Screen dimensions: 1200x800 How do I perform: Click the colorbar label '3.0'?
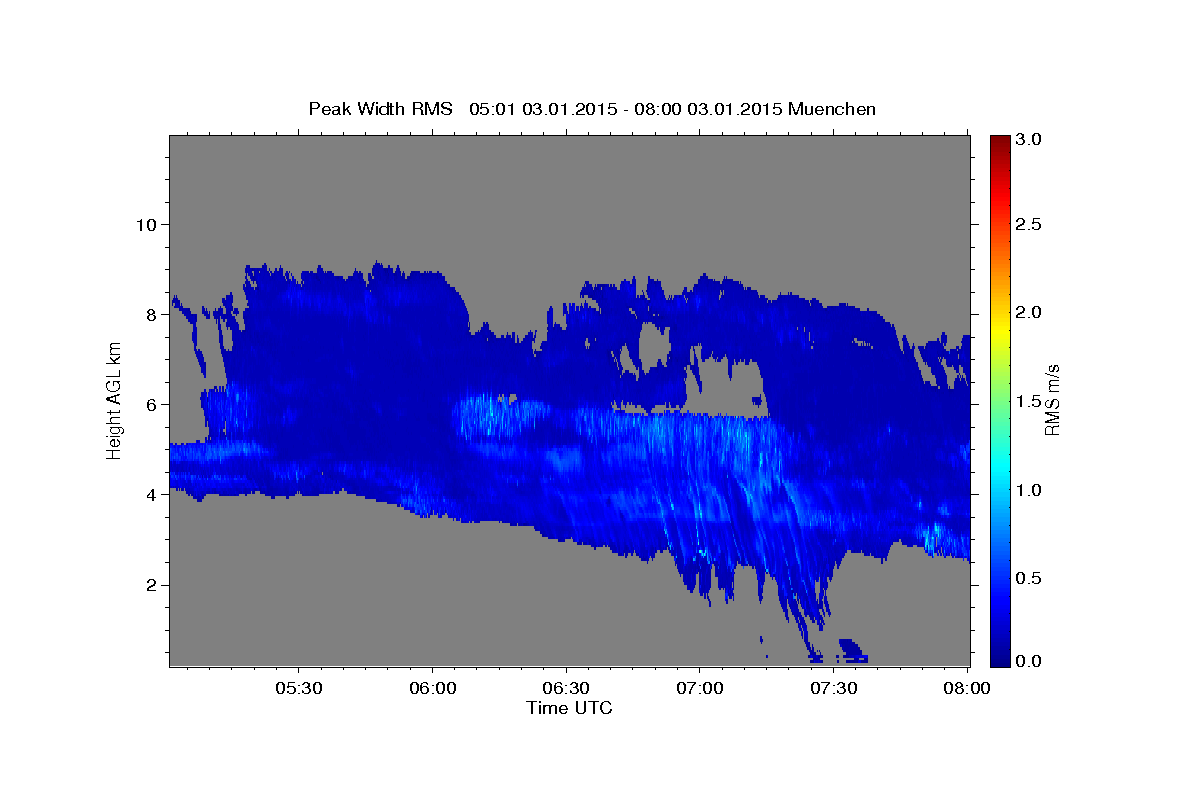pyautogui.click(x=1030, y=139)
